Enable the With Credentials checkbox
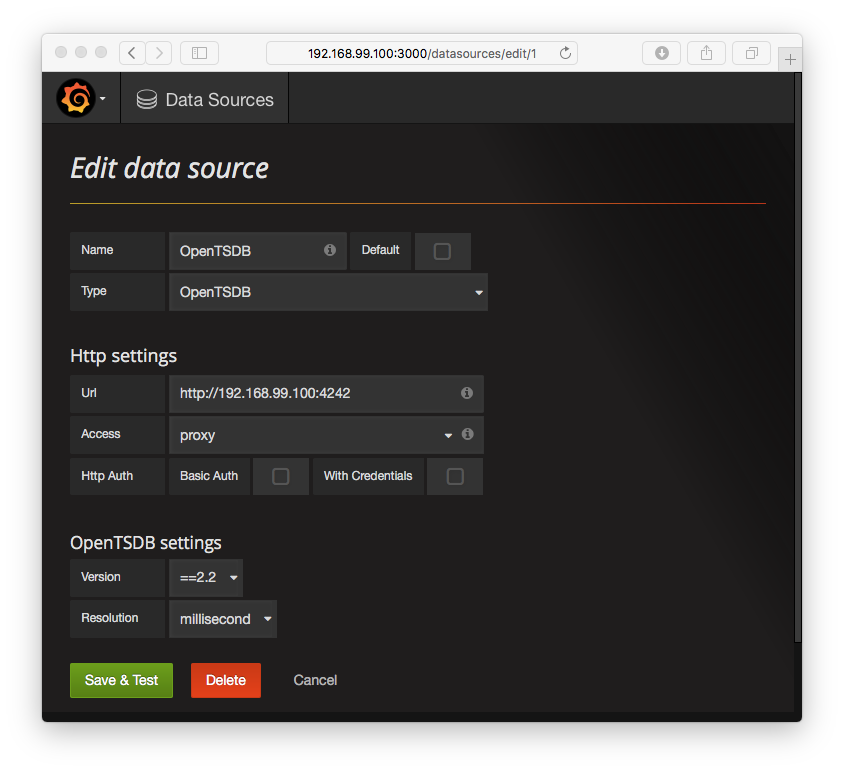Screen dimensions: 844x772 tap(455, 476)
